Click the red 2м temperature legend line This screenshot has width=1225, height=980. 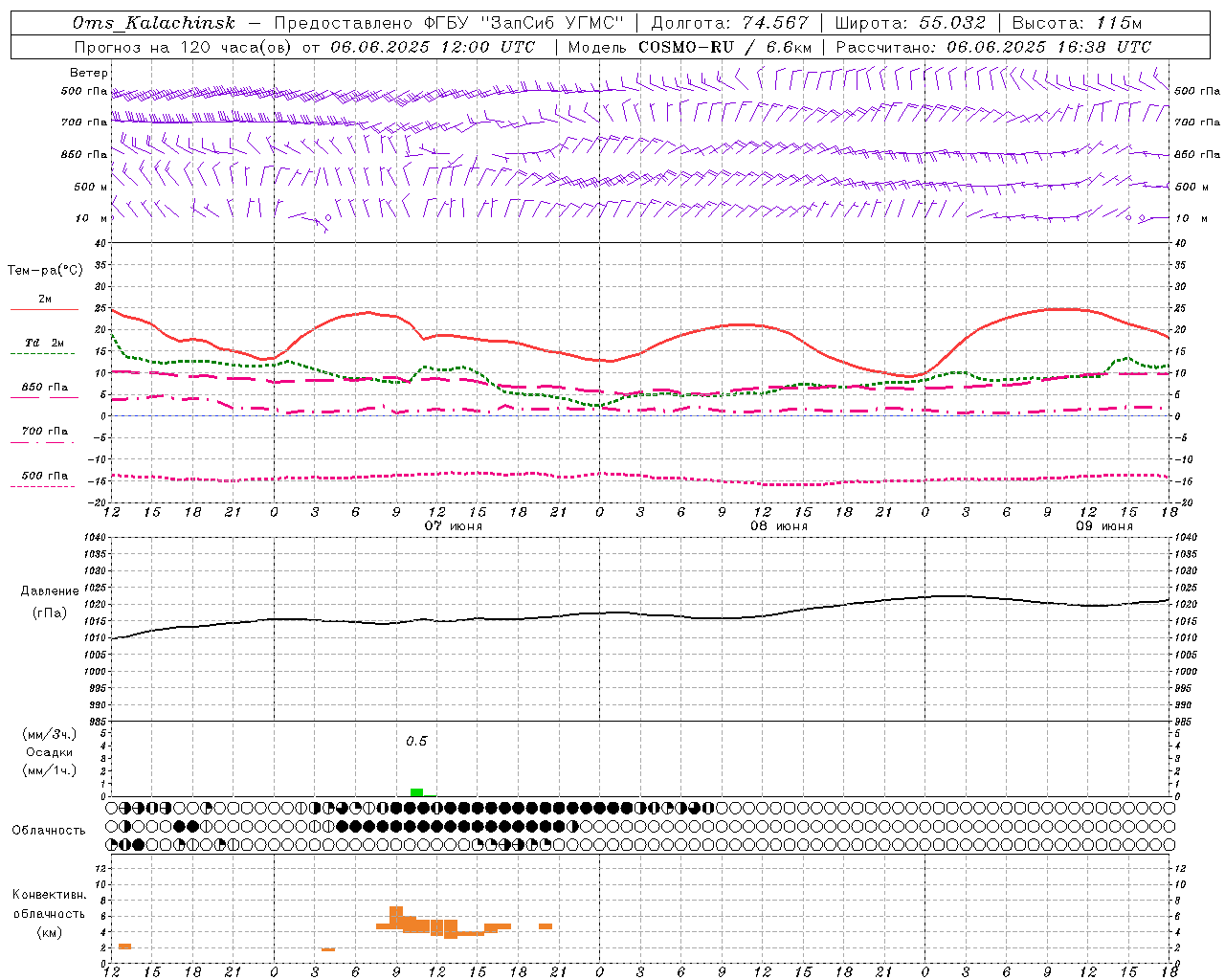[x=44, y=309]
